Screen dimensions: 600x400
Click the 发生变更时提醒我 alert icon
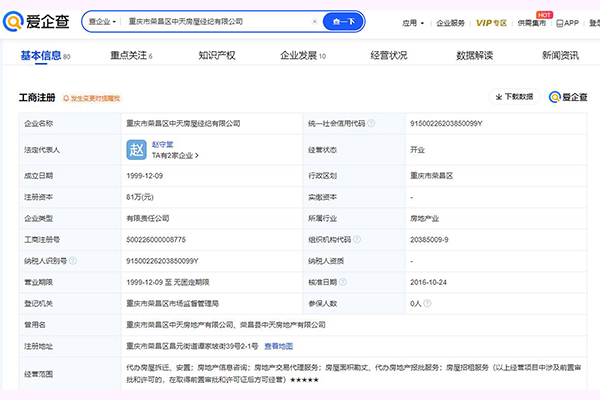67,98
